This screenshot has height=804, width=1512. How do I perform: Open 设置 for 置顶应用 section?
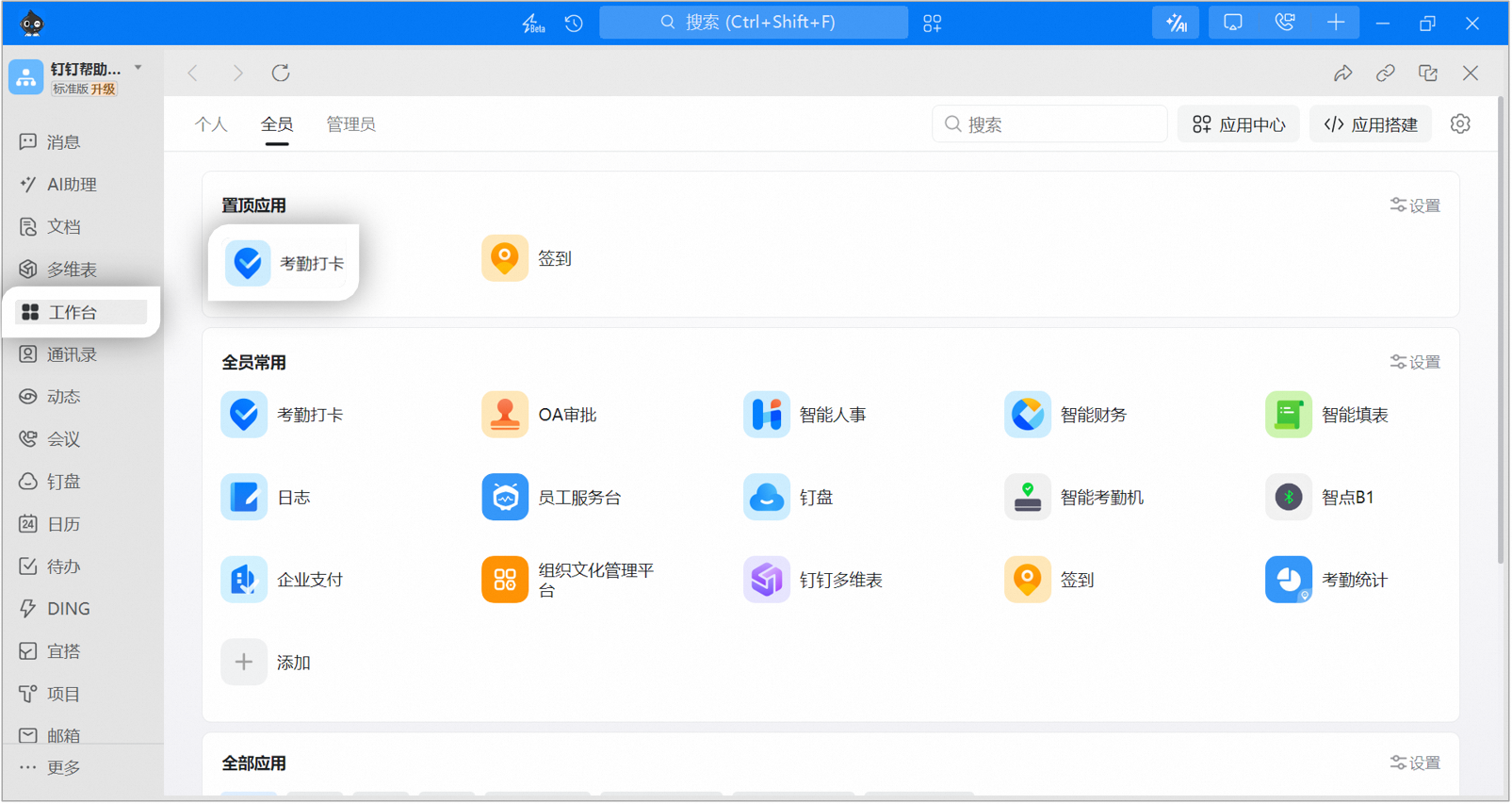(x=1416, y=205)
